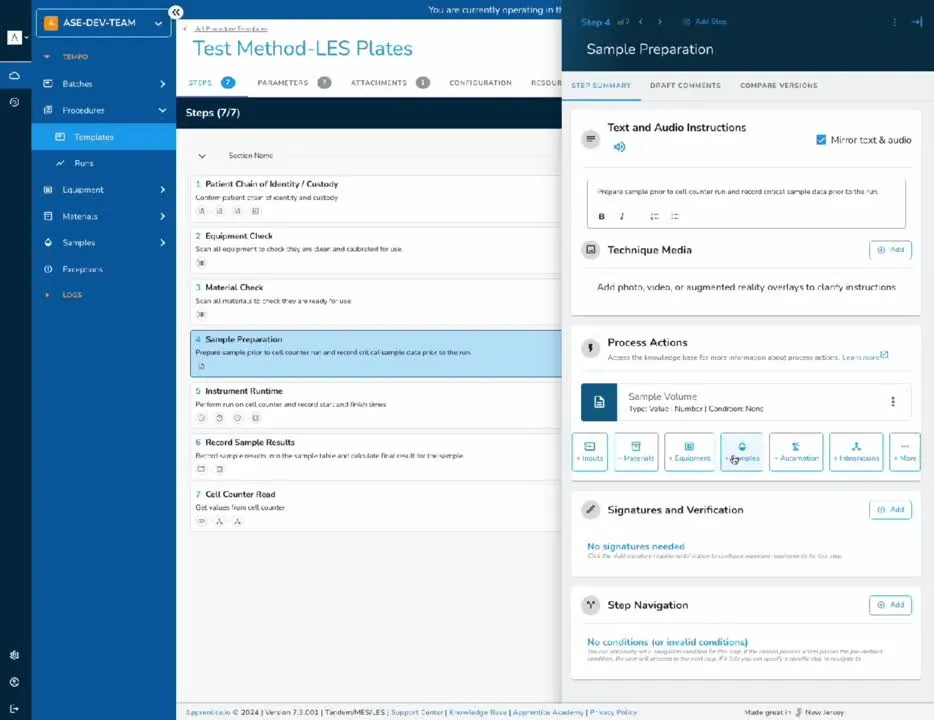Go to the previous step with the left arrow
This screenshot has height=720, width=934.
tap(641, 21)
